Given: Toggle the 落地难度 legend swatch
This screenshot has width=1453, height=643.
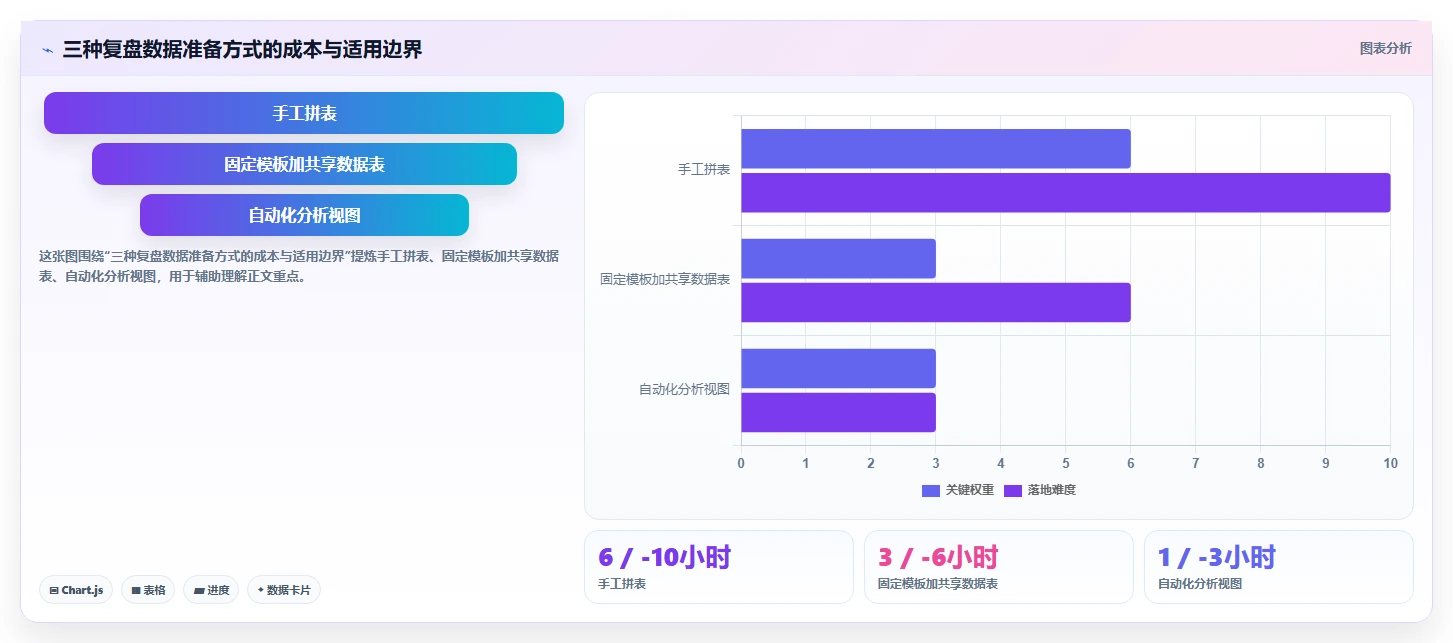Looking at the screenshot, I should [1012, 490].
